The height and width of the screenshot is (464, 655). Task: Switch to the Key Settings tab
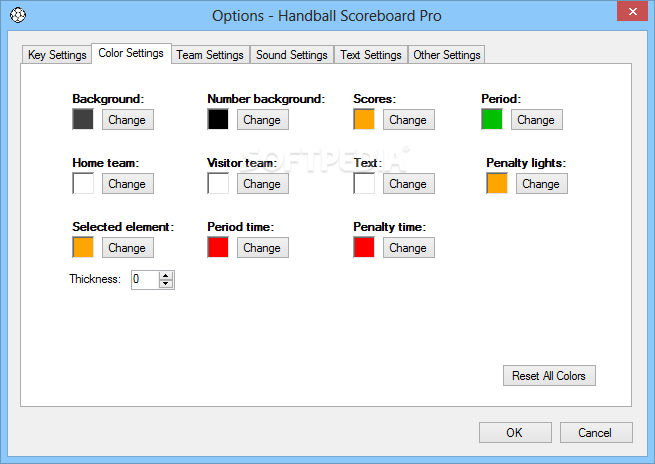[57, 55]
